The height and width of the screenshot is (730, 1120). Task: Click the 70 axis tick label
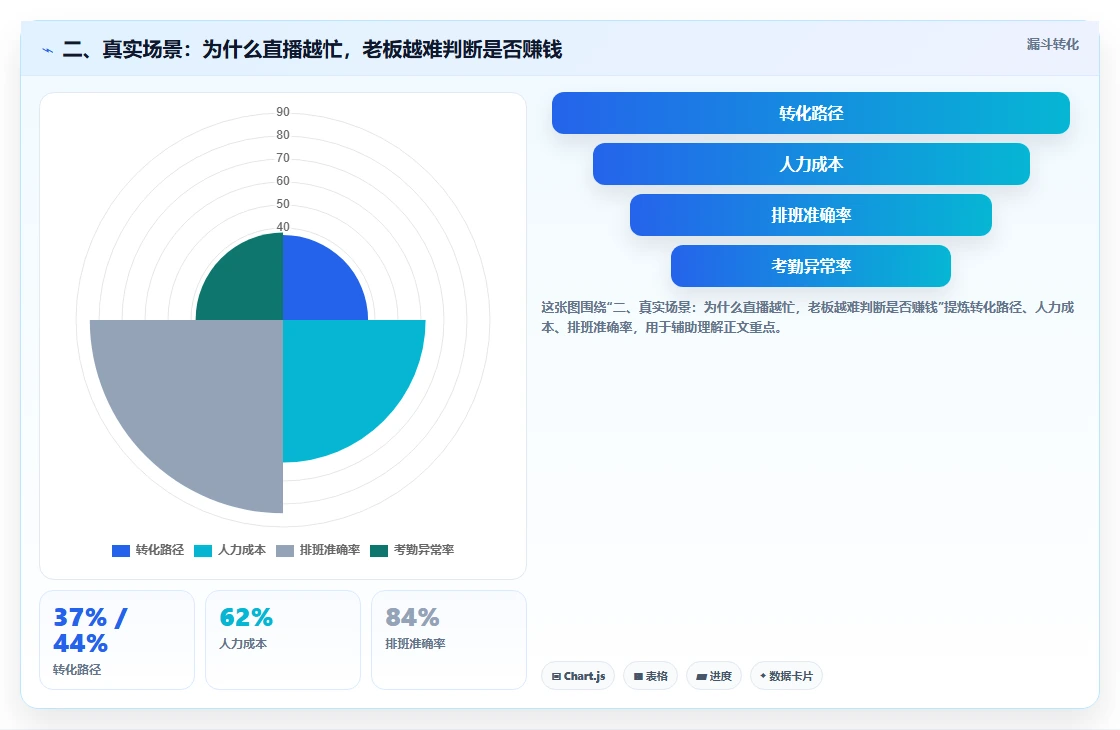tap(283, 158)
